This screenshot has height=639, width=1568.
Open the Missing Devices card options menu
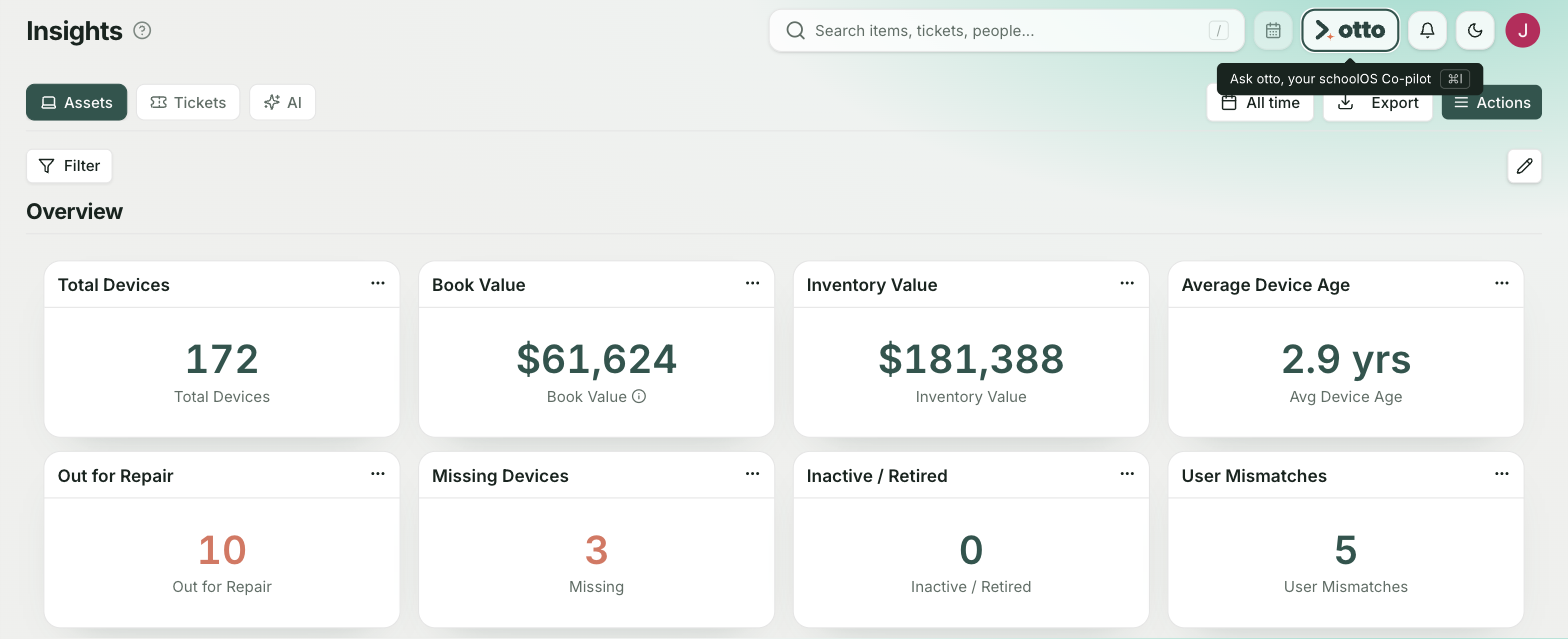pyautogui.click(x=752, y=474)
